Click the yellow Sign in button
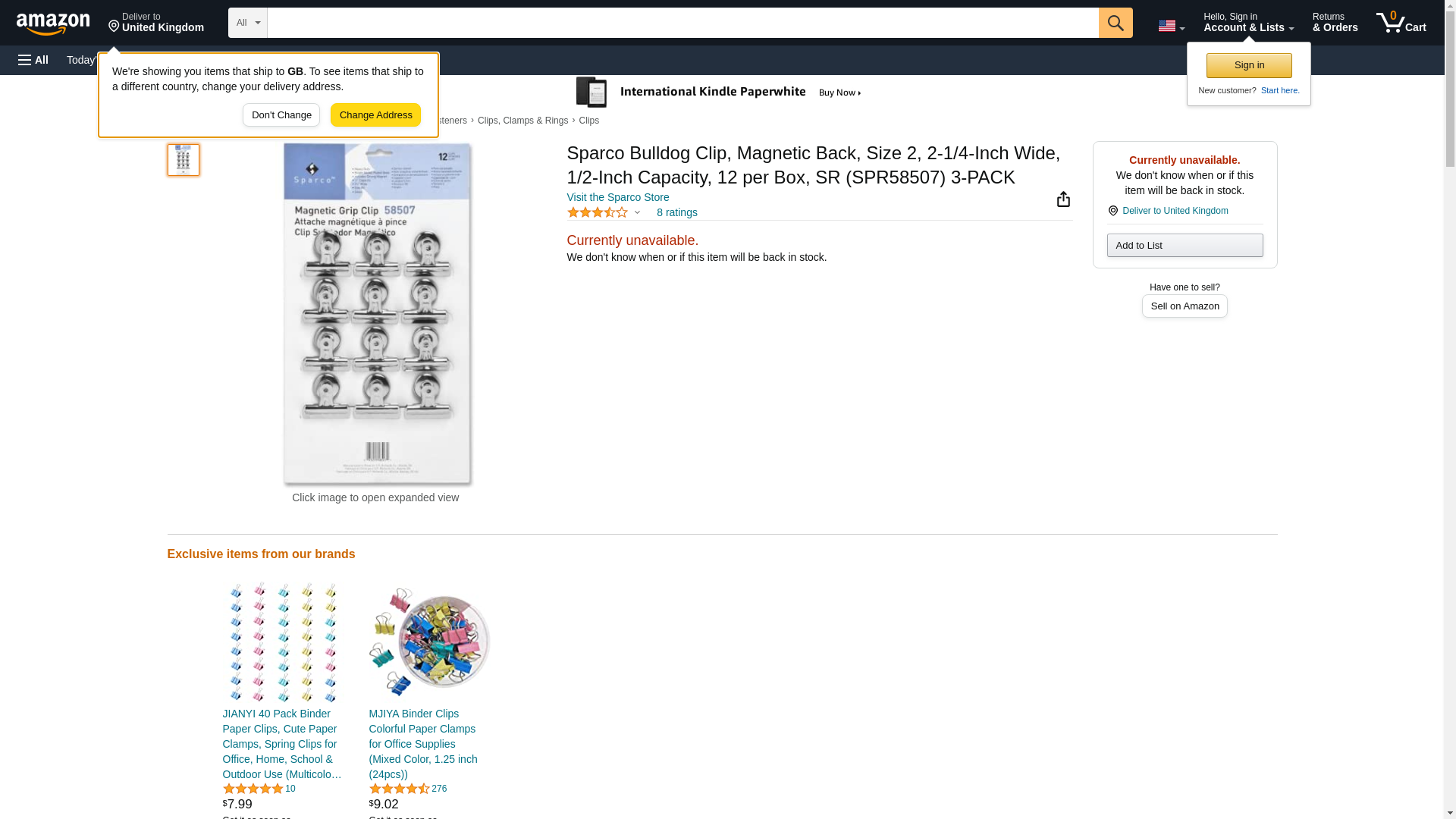The height and width of the screenshot is (819, 1456). click(x=1248, y=65)
